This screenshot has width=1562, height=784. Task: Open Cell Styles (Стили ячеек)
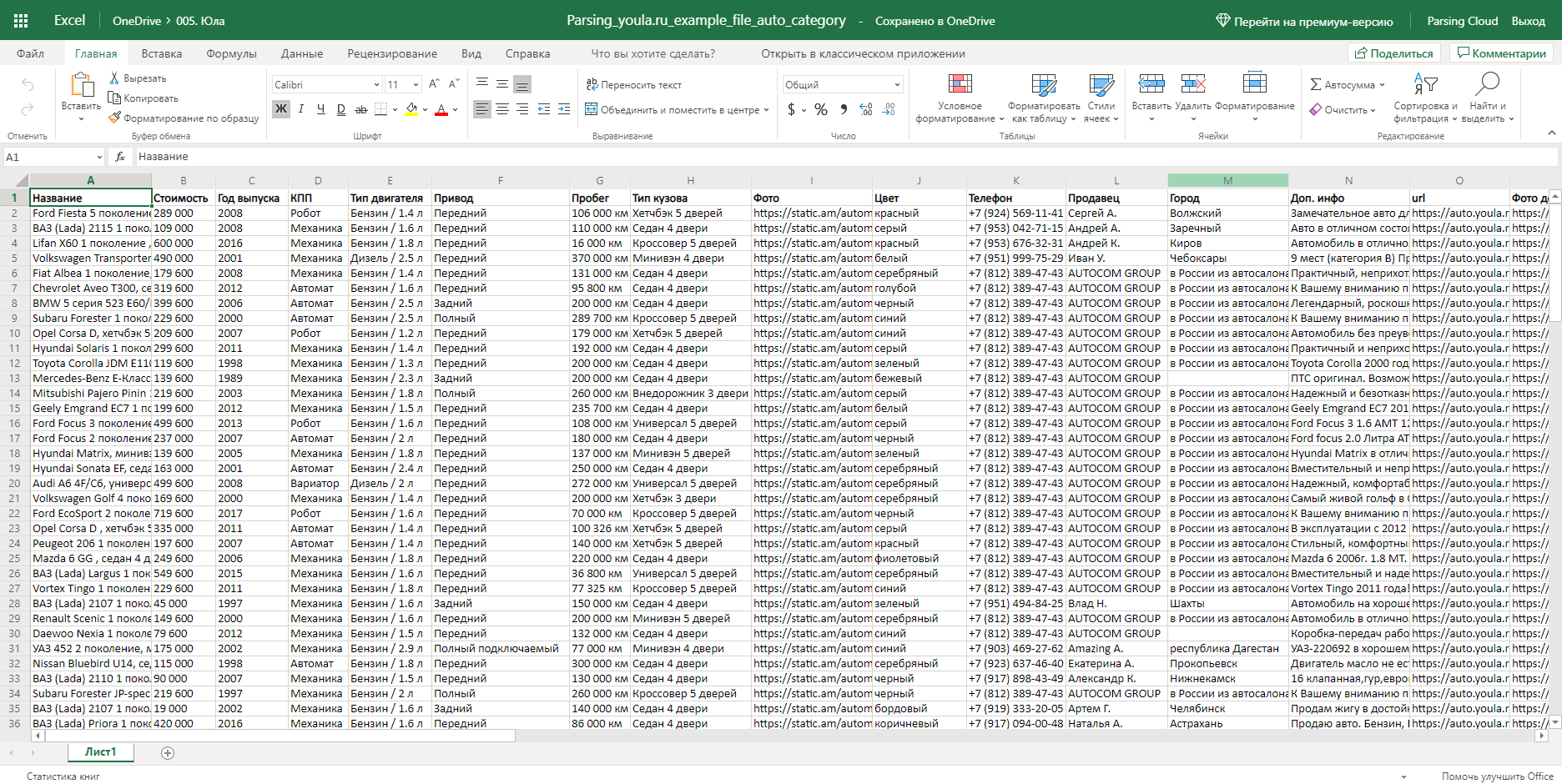pos(1101,98)
